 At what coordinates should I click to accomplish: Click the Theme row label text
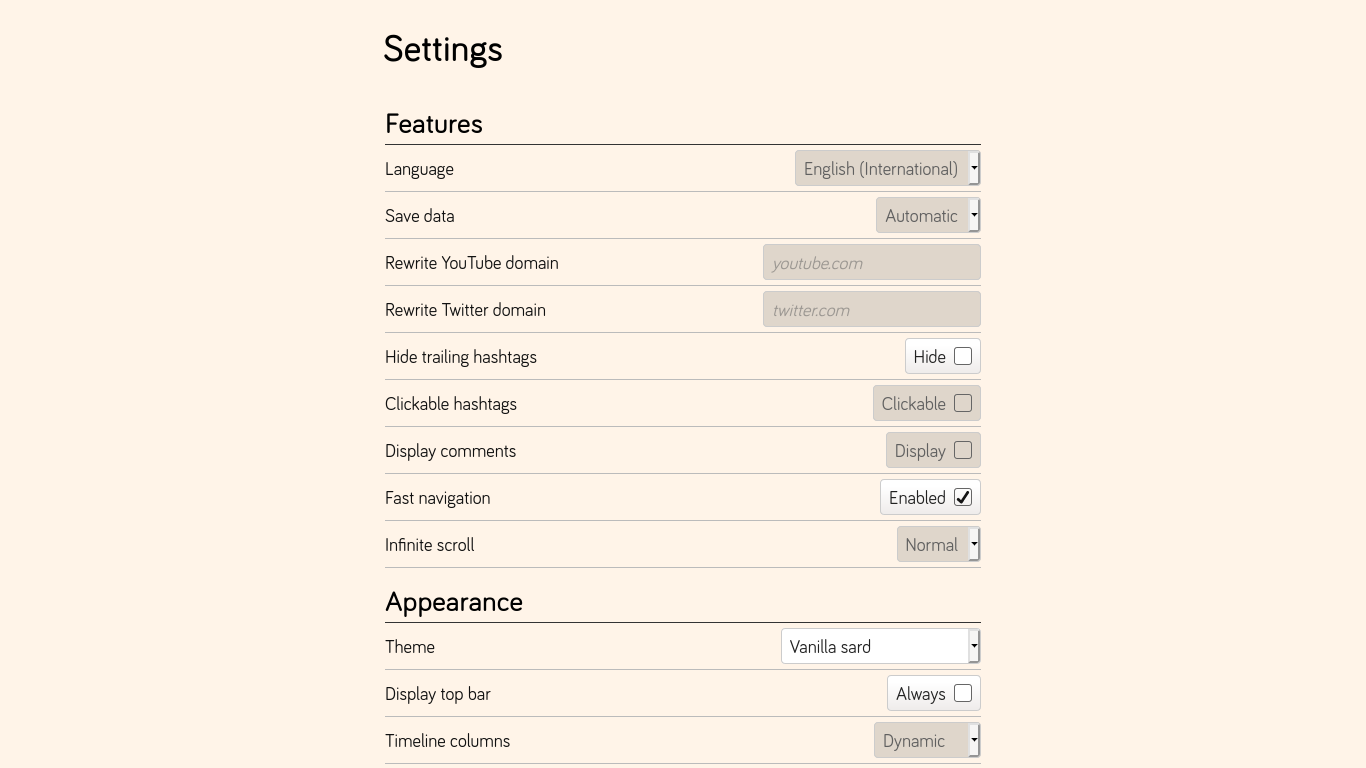[410, 647]
